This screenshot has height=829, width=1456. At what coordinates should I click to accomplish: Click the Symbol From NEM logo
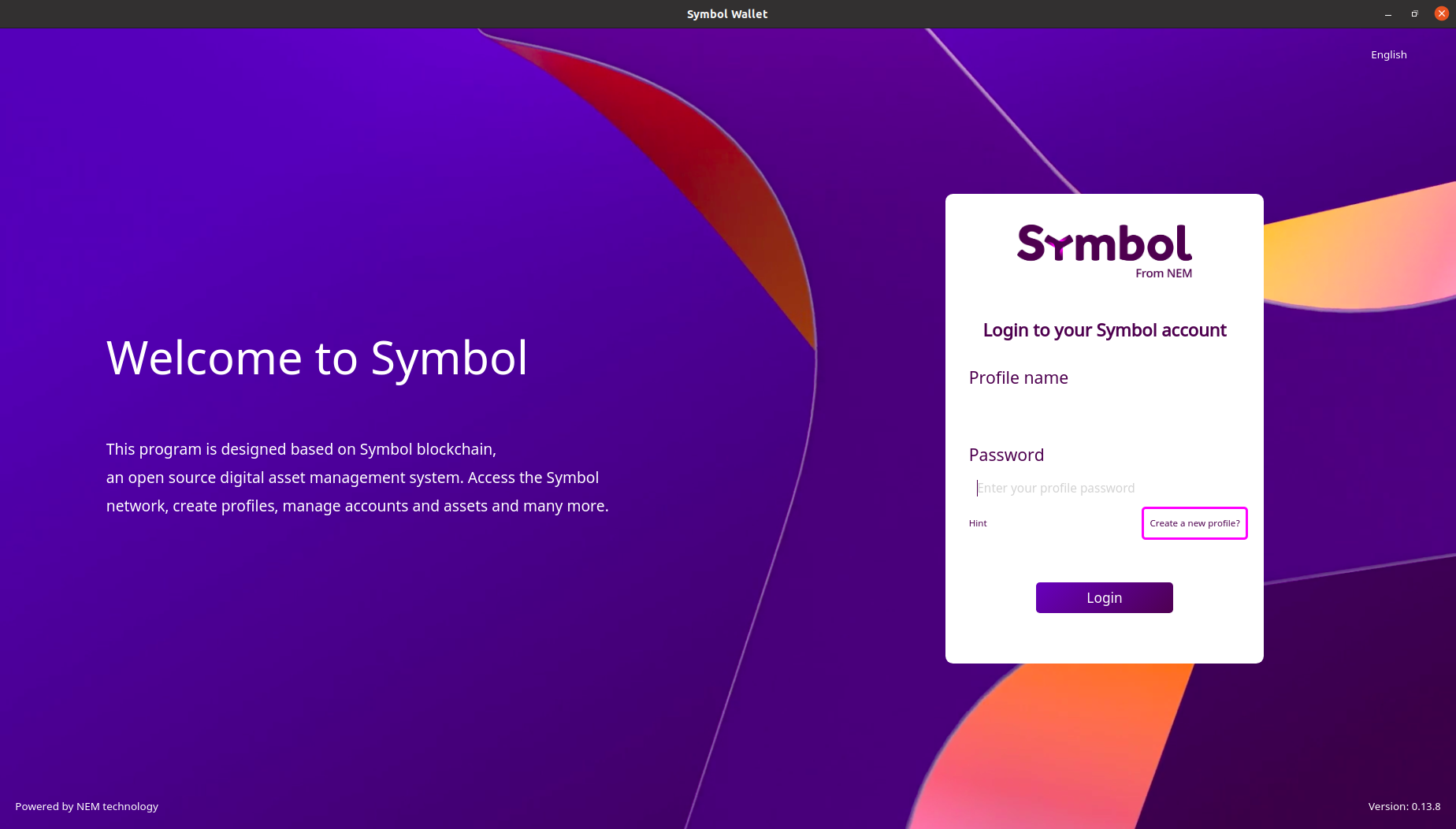coord(1104,252)
